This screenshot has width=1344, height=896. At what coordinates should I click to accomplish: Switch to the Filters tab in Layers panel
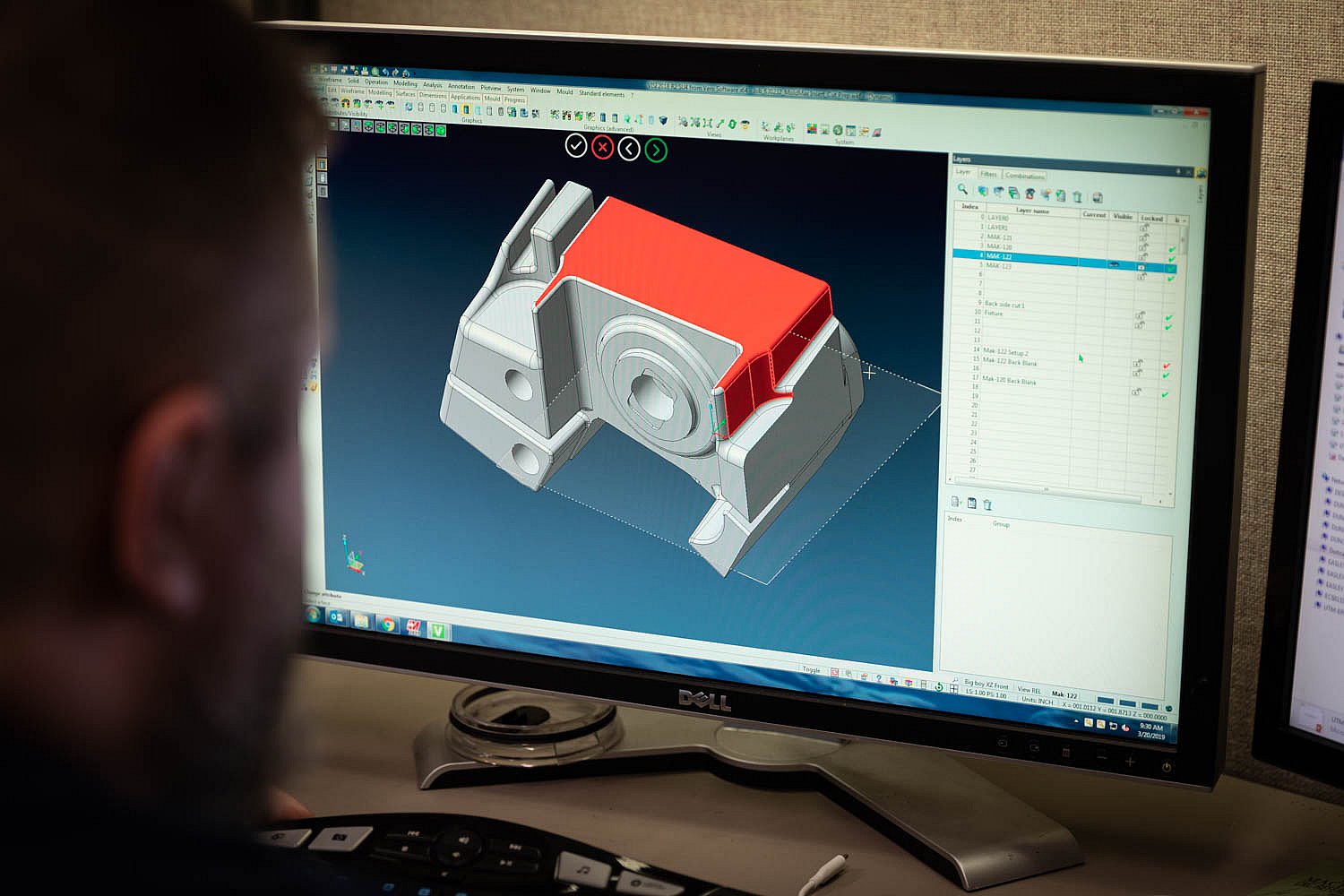pyautogui.click(x=988, y=174)
